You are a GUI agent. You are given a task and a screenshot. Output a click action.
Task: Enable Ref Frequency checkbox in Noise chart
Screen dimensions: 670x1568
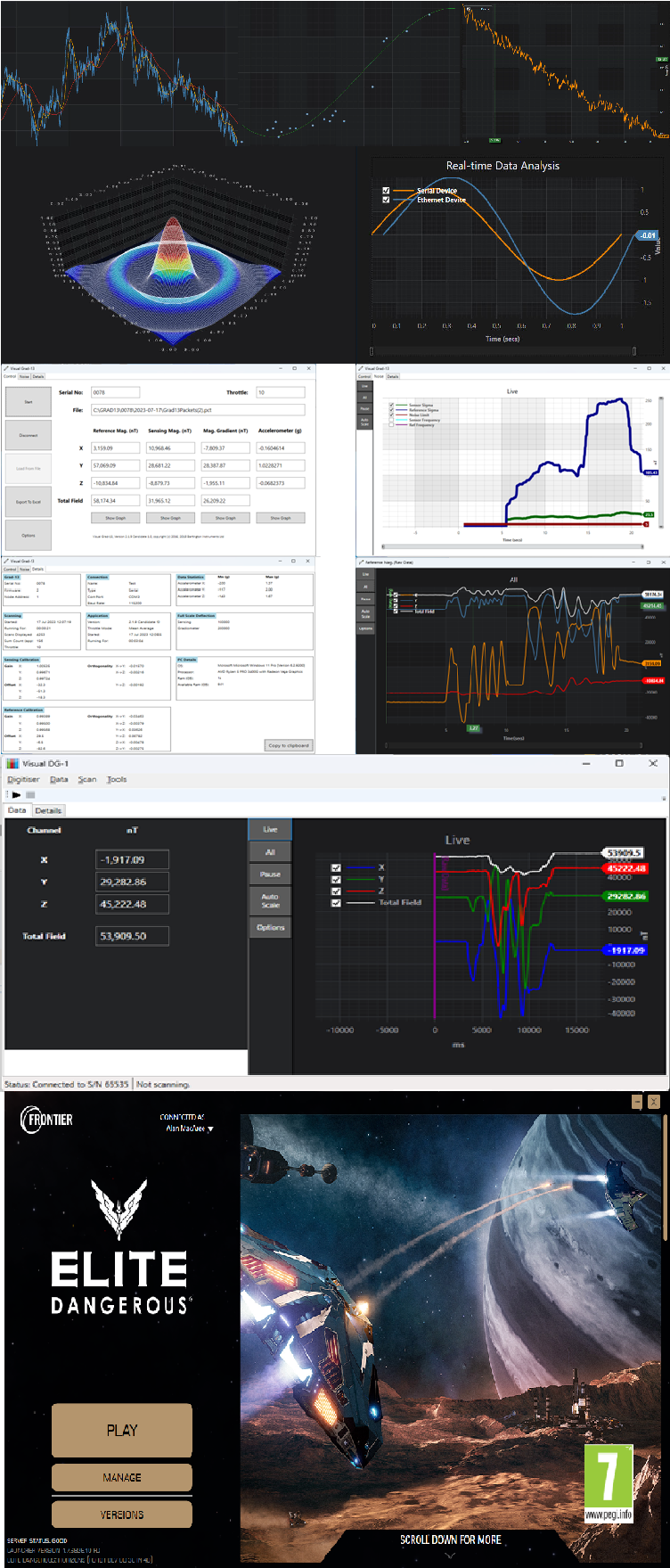pos(391,425)
